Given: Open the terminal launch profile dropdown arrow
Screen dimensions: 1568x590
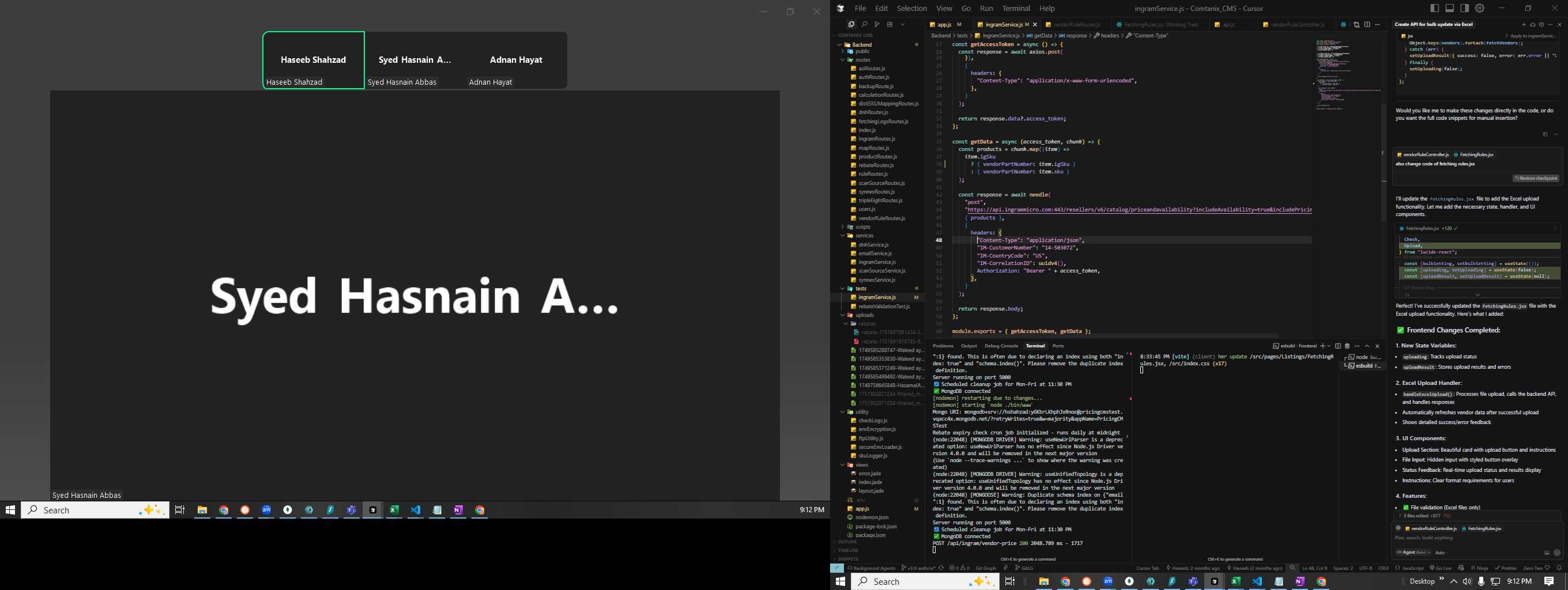Looking at the screenshot, I should tap(1329, 346).
